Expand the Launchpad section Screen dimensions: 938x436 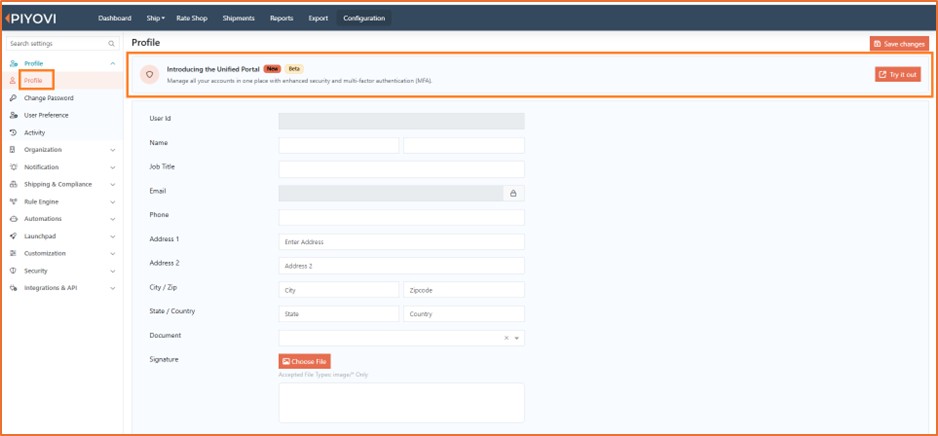[112, 236]
